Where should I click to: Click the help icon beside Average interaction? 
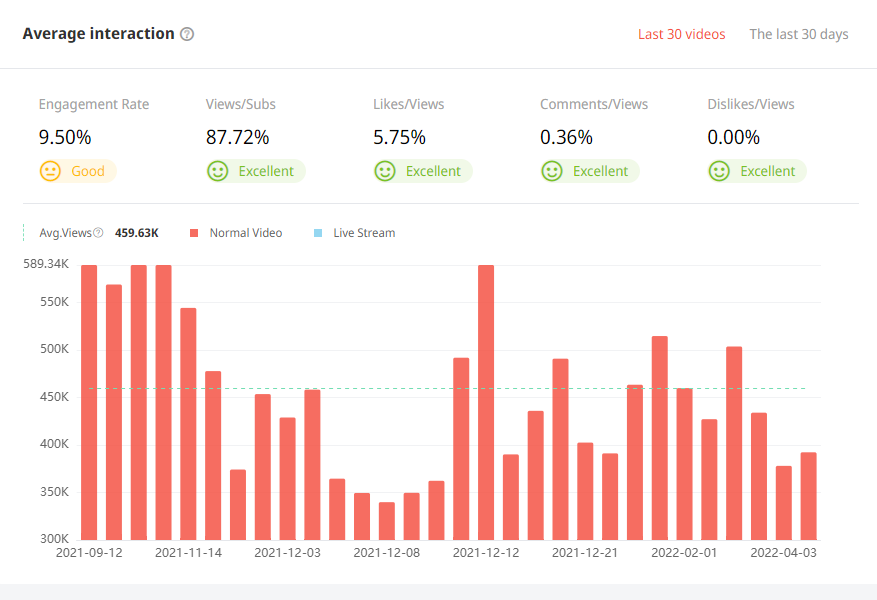[187, 34]
